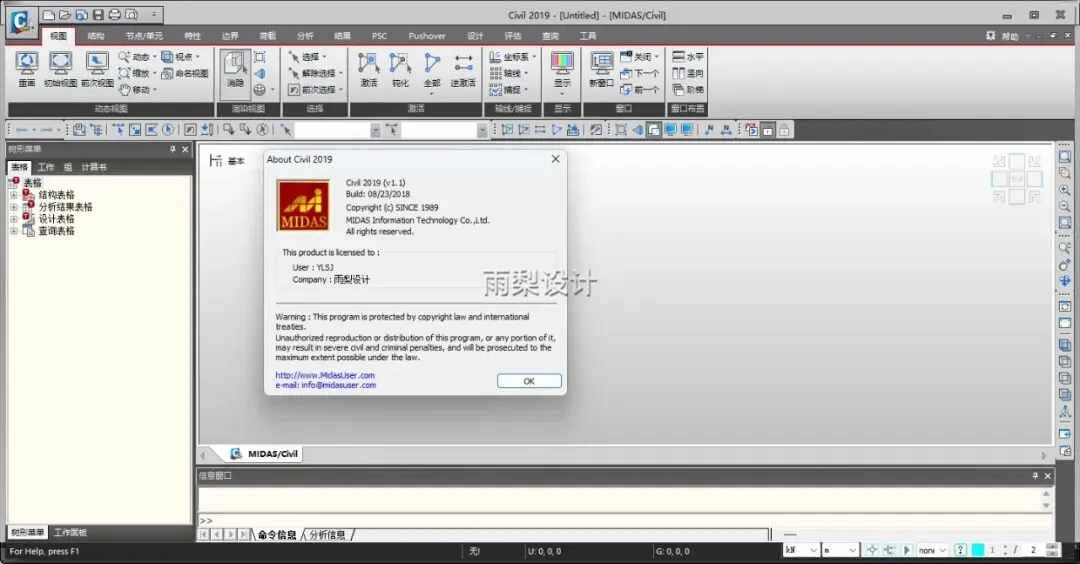Expand the 设计表格 tree node

13,219
